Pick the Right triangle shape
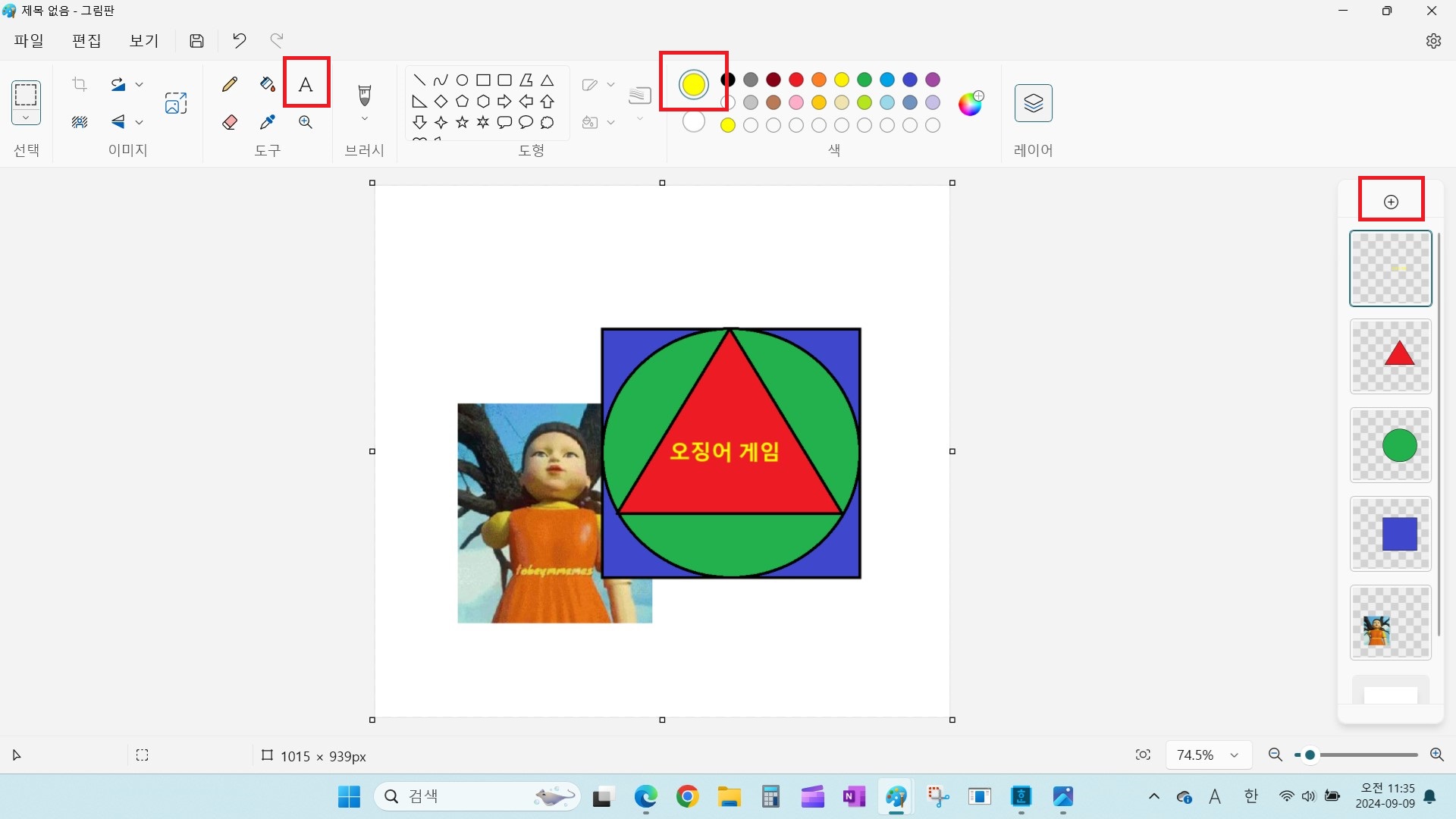 (419, 101)
